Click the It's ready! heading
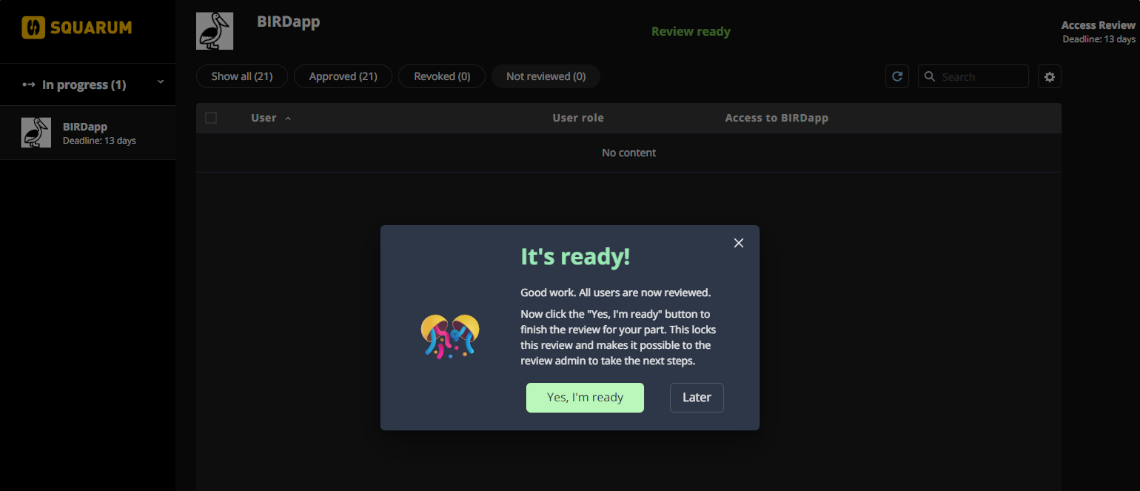The width and height of the screenshot is (1140, 491). tap(575, 257)
